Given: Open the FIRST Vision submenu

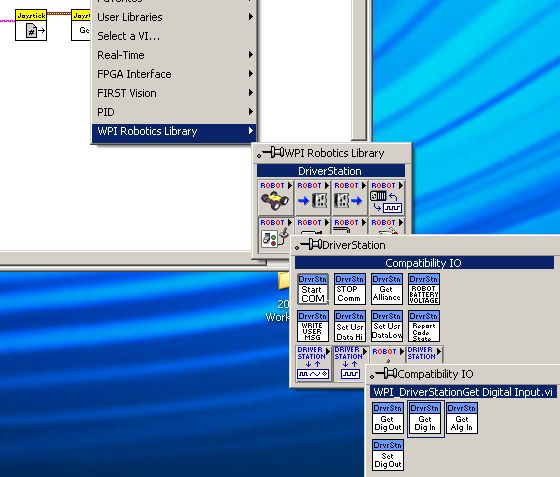Looking at the screenshot, I should pos(174,93).
